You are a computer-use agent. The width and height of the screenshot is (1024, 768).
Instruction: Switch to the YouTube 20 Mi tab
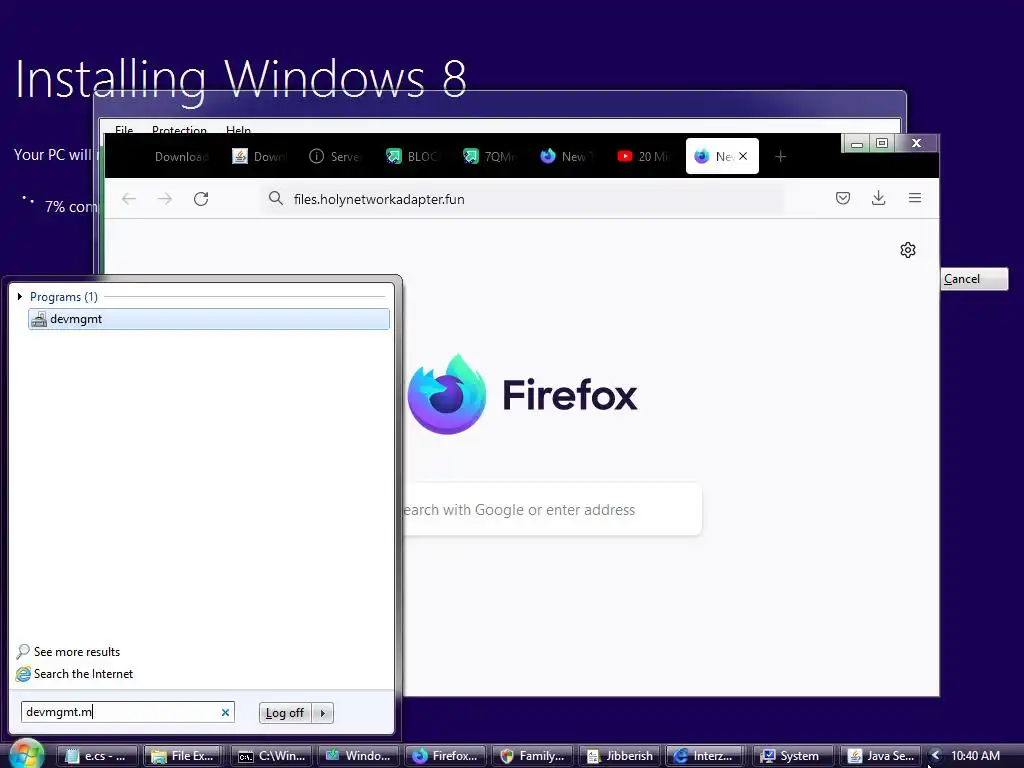point(644,157)
